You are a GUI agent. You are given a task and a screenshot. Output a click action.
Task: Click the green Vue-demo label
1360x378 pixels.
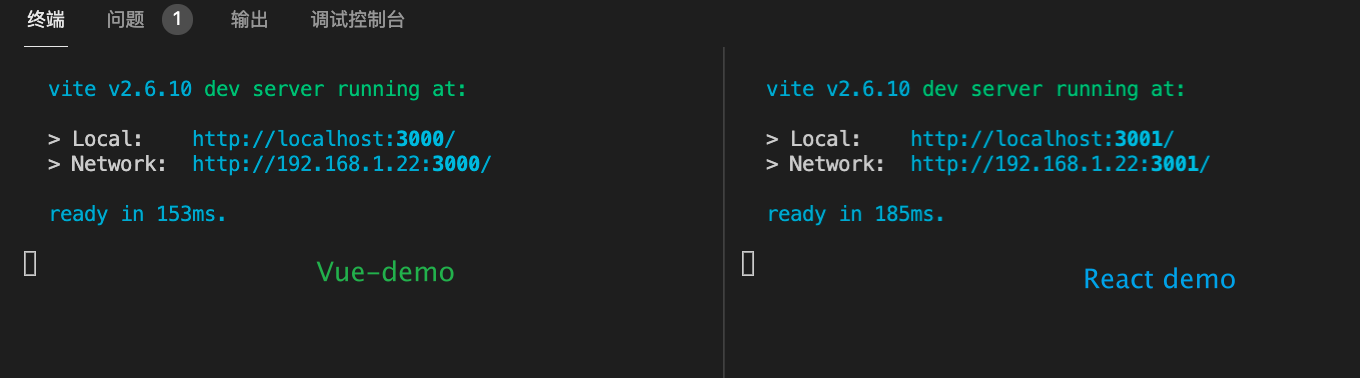[x=385, y=272]
